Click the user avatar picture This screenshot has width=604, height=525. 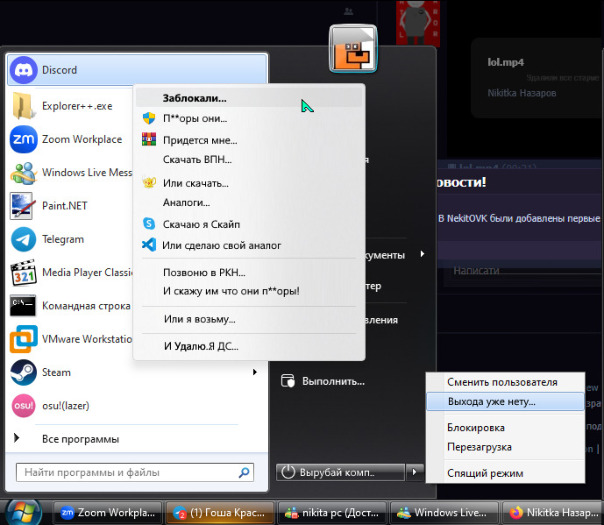pos(353,49)
